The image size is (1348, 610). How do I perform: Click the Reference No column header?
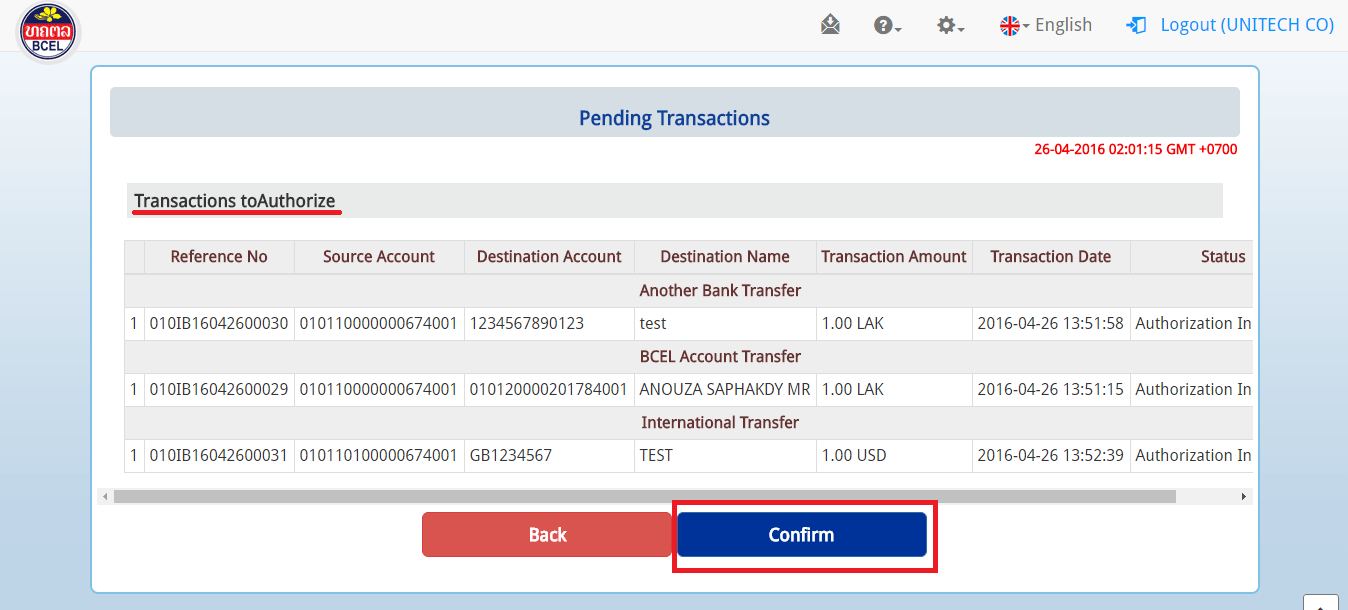tap(219, 257)
